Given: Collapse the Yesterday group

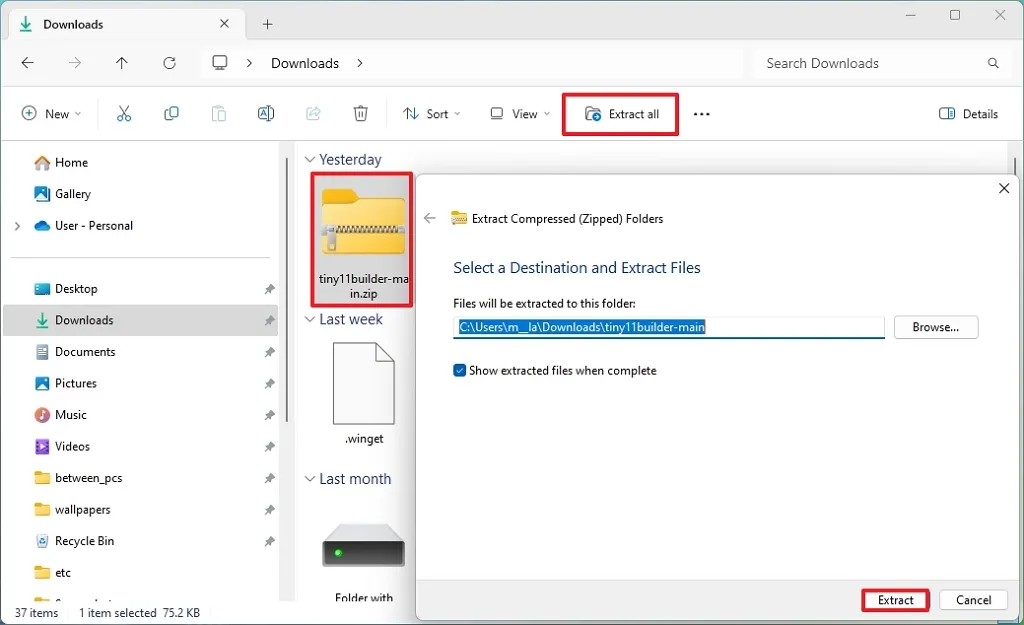Looking at the screenshot, I should tap(309, 159).
